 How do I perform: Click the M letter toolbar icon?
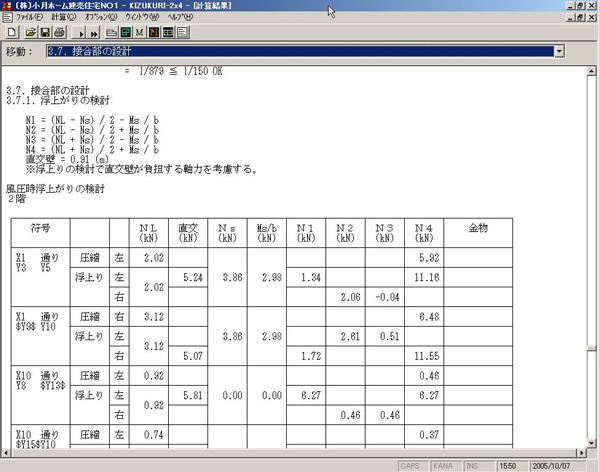[x=140, y=32]
